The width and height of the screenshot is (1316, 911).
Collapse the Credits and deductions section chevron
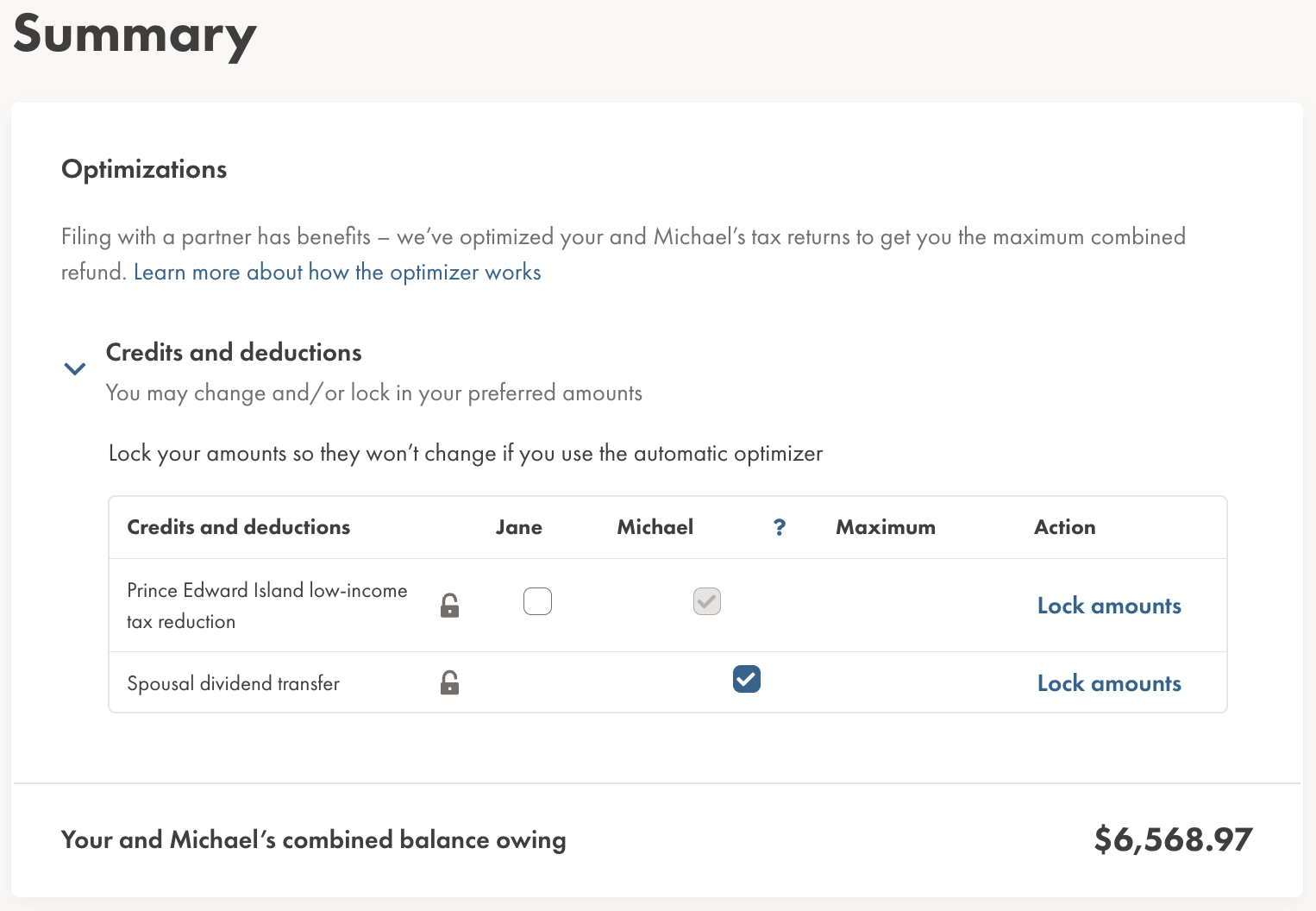pos(75,369)
